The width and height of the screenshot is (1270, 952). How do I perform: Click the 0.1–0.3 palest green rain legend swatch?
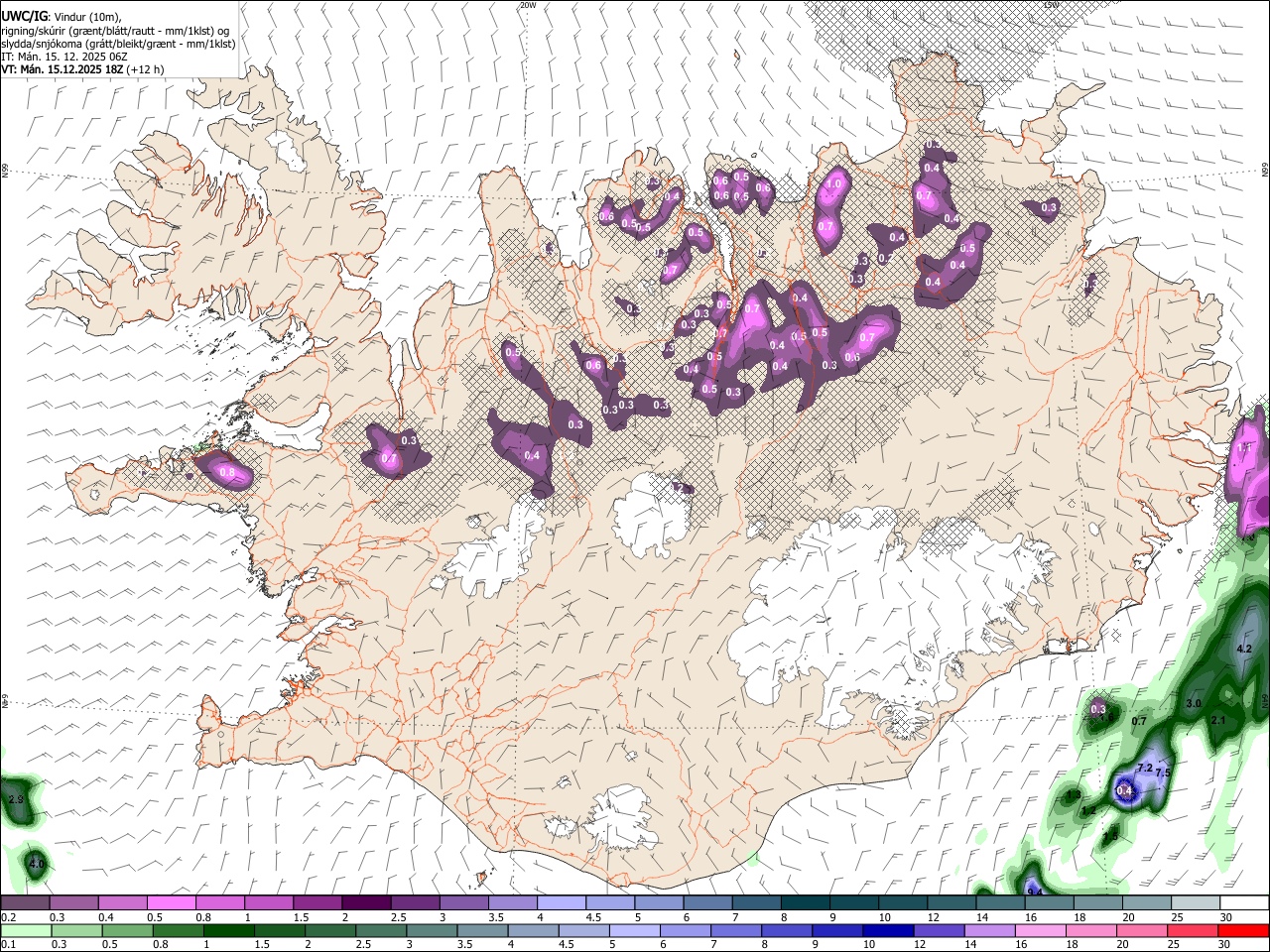[x=27, y=930]
